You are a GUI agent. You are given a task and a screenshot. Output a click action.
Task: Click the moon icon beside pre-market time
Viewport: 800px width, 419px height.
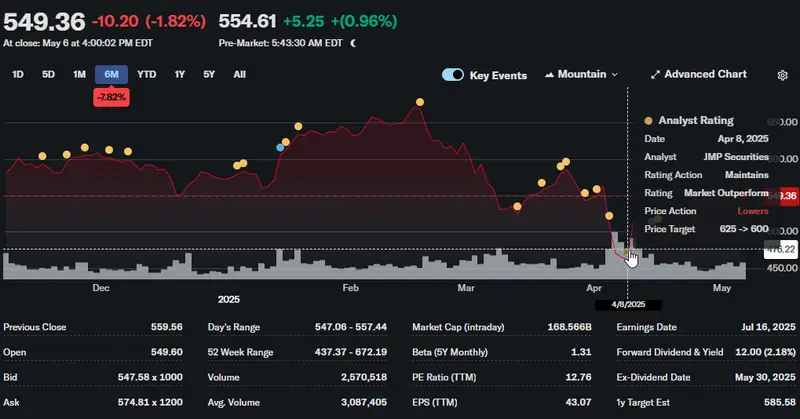point(356,43)
